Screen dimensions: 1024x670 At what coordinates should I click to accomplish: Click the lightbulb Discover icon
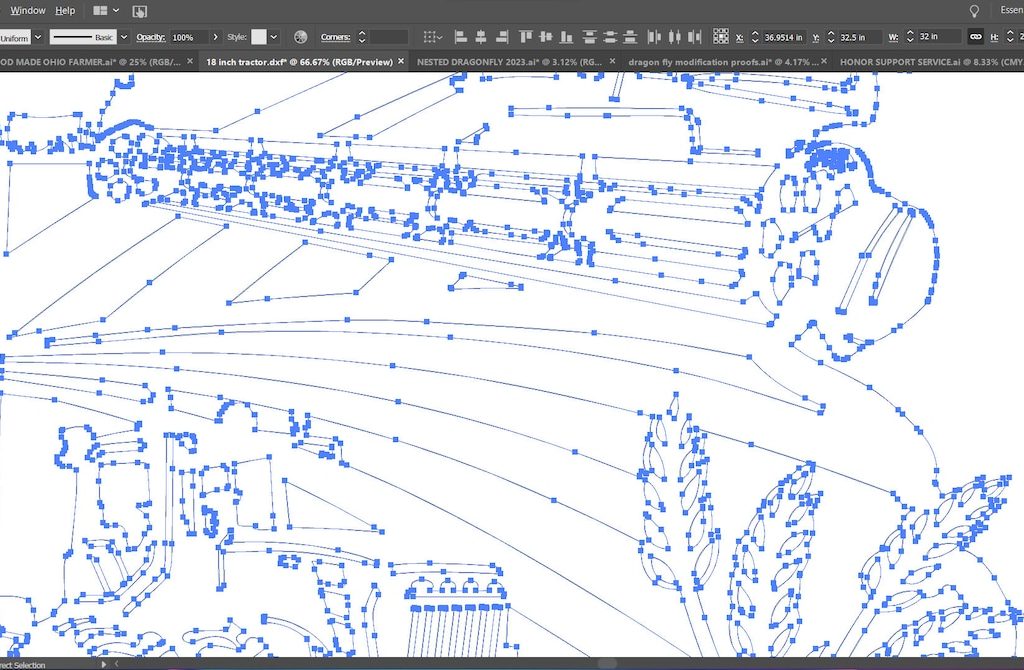(x=975, y=10)
